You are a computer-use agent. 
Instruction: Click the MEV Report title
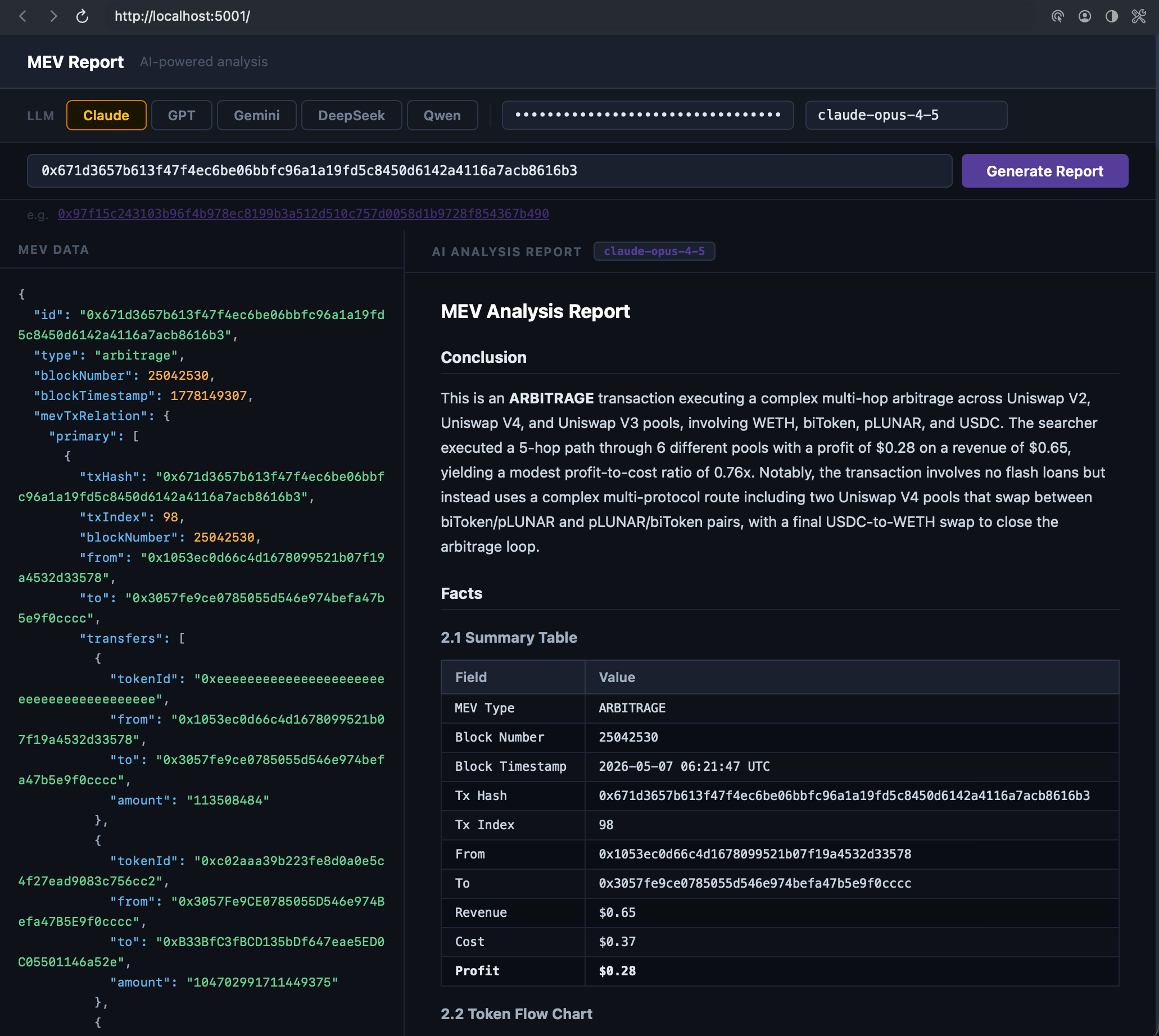(75, 61)
